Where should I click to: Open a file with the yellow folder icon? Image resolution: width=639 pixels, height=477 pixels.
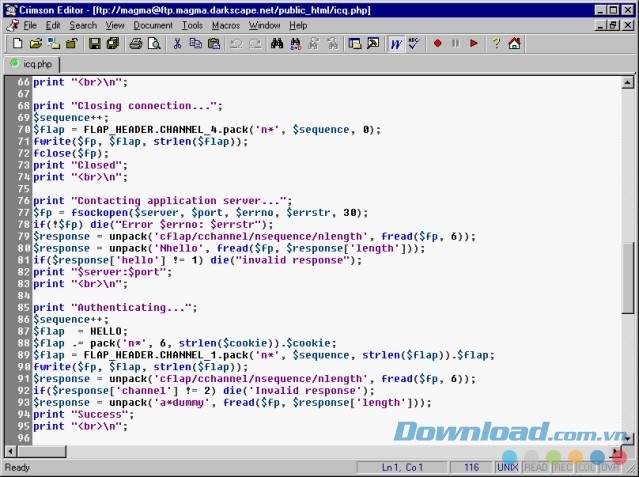pyautogui.click(x=35, y=43)
